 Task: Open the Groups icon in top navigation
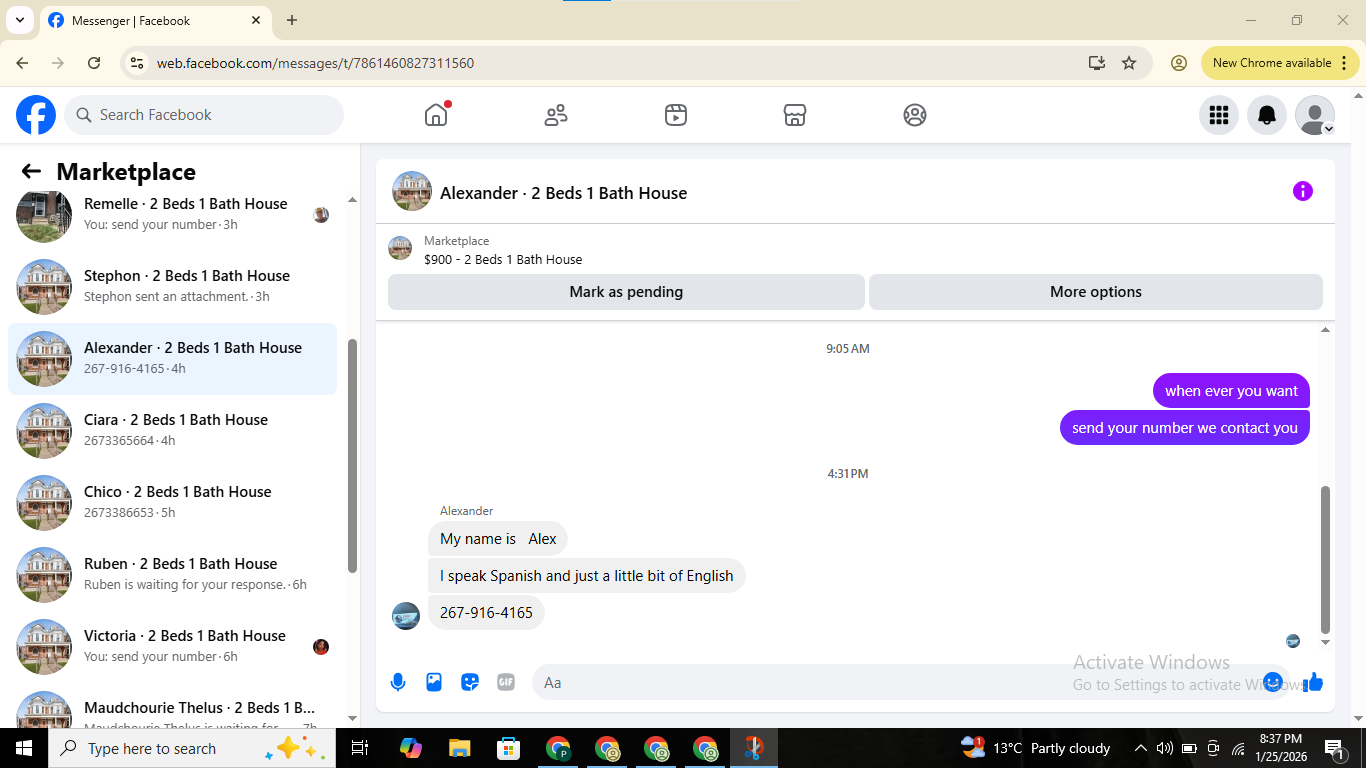click(x=915, y=115)
